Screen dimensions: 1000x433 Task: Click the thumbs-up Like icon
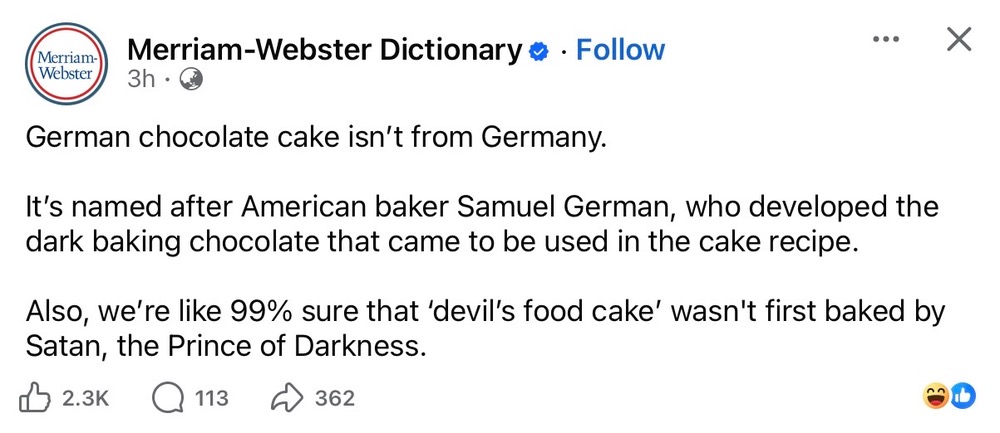click(x=34, y=398)
